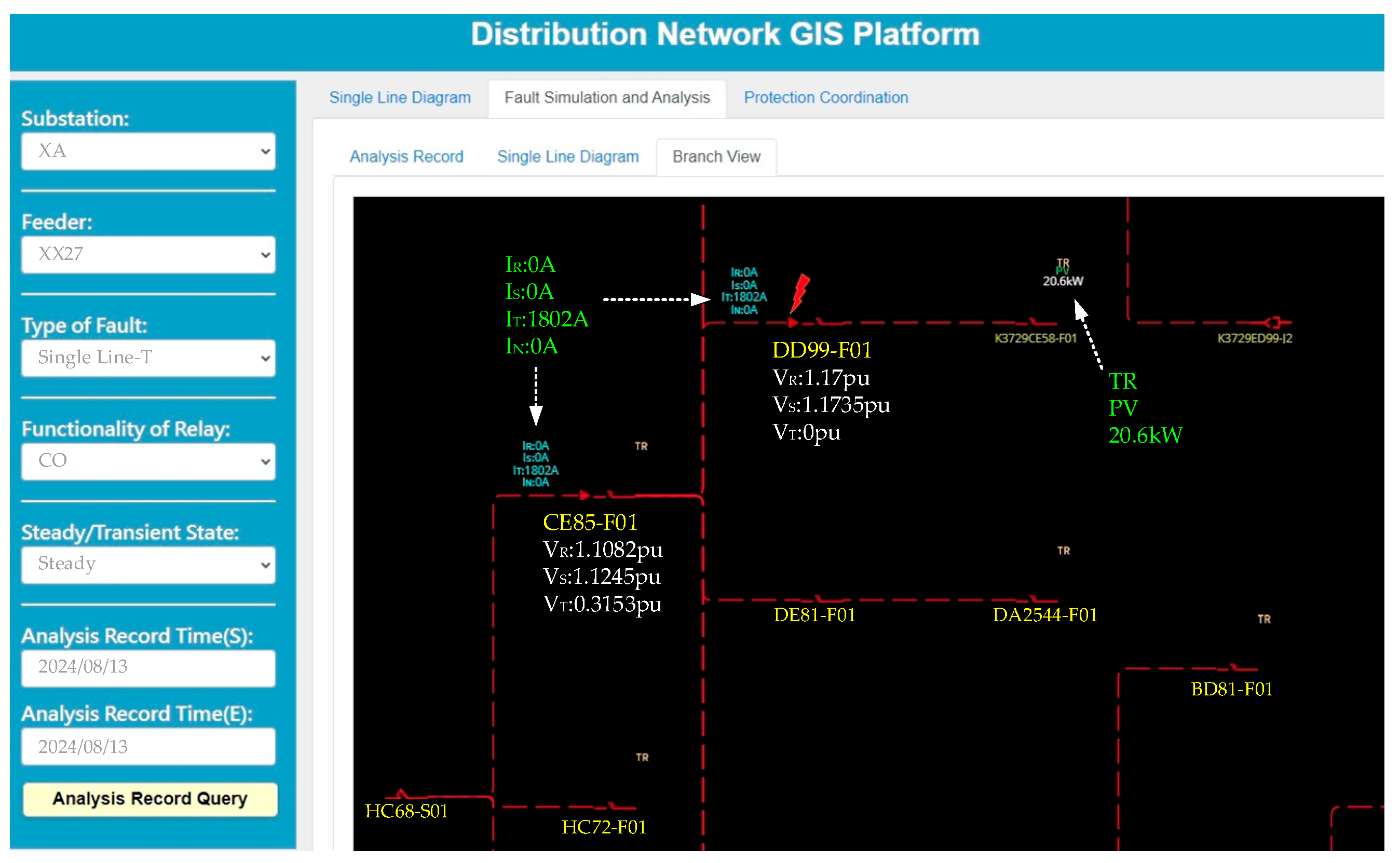
Task: Click the TR marker above DA2544-F01
Action: (x=1064, y=551)
